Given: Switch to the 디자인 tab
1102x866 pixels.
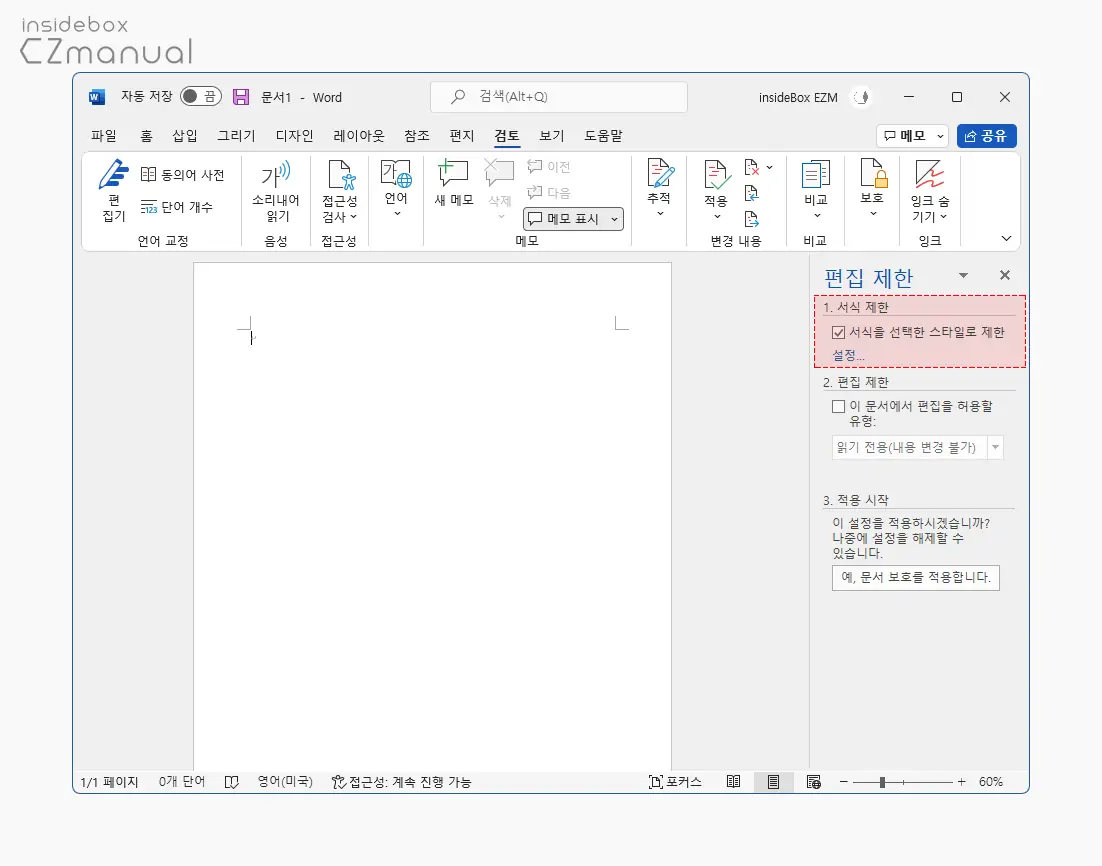Looking at the screenshot, I should click(x=294, y=136).
